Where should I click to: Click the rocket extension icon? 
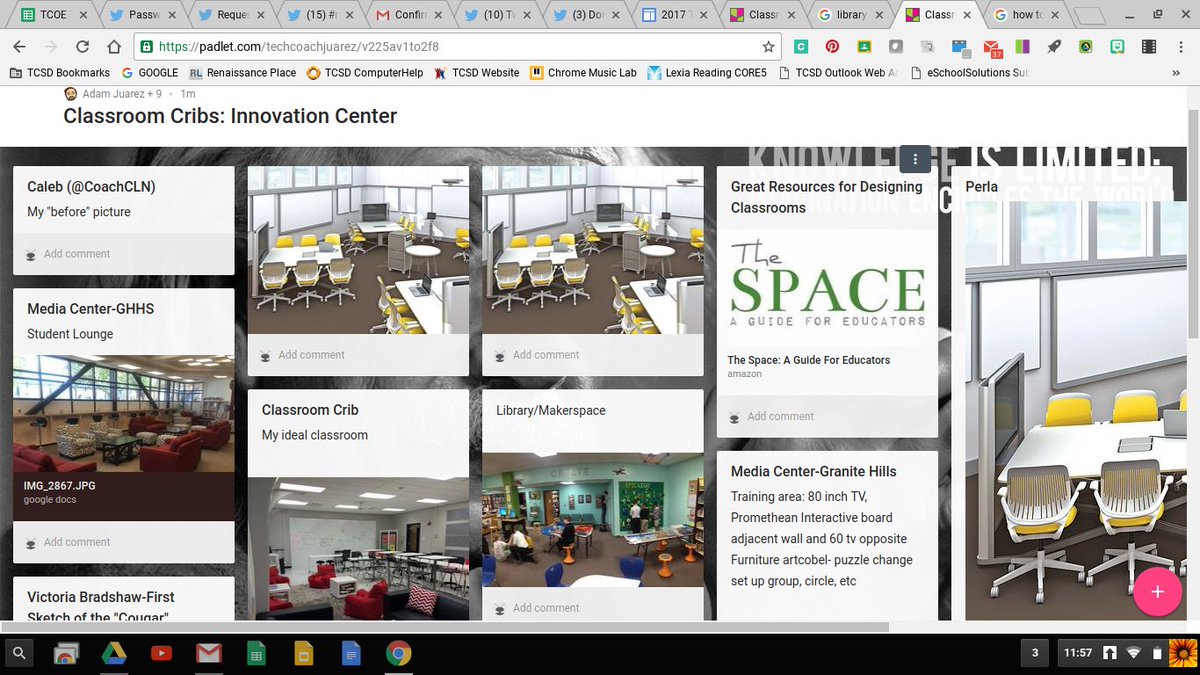click(x=1054, y=46)
